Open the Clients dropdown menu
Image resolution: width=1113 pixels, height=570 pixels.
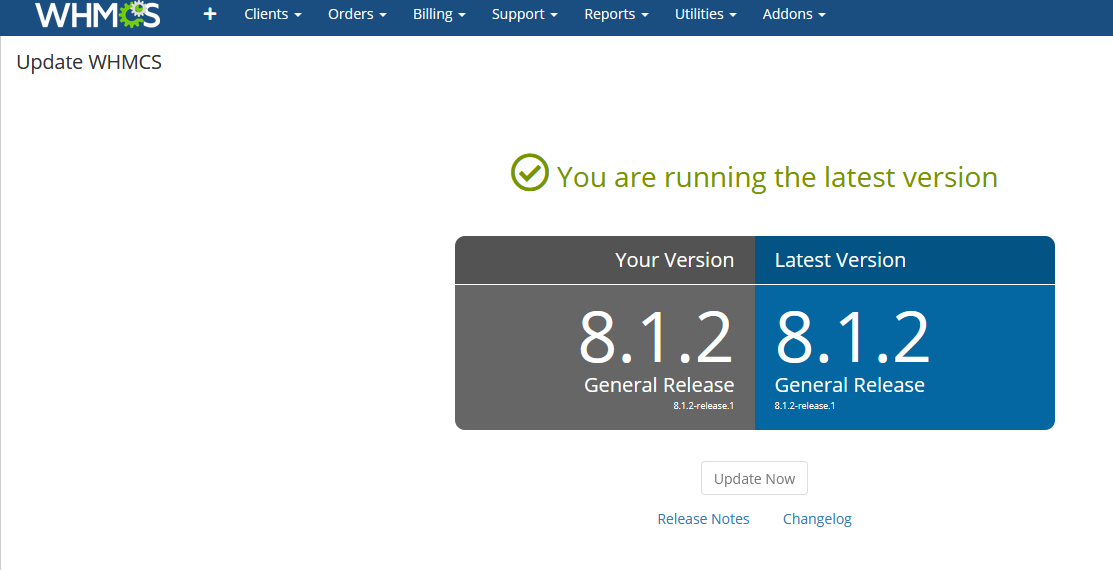(x=273, y=14)
